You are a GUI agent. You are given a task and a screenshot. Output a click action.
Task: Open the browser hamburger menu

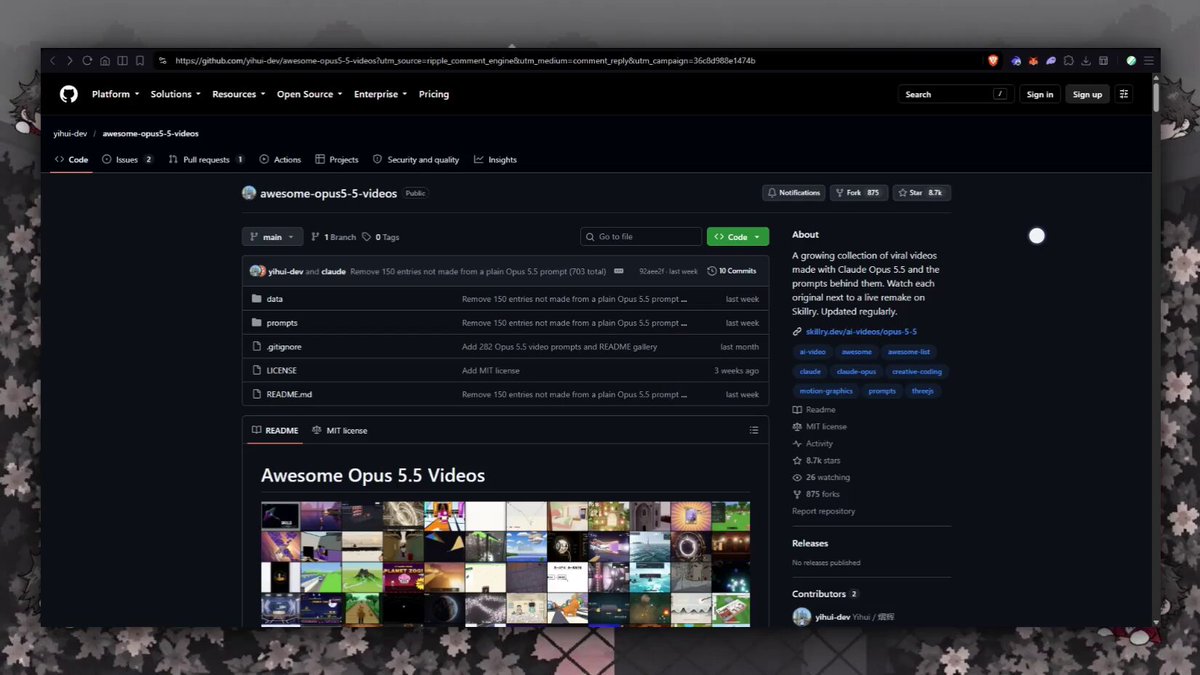[1149, 61]
